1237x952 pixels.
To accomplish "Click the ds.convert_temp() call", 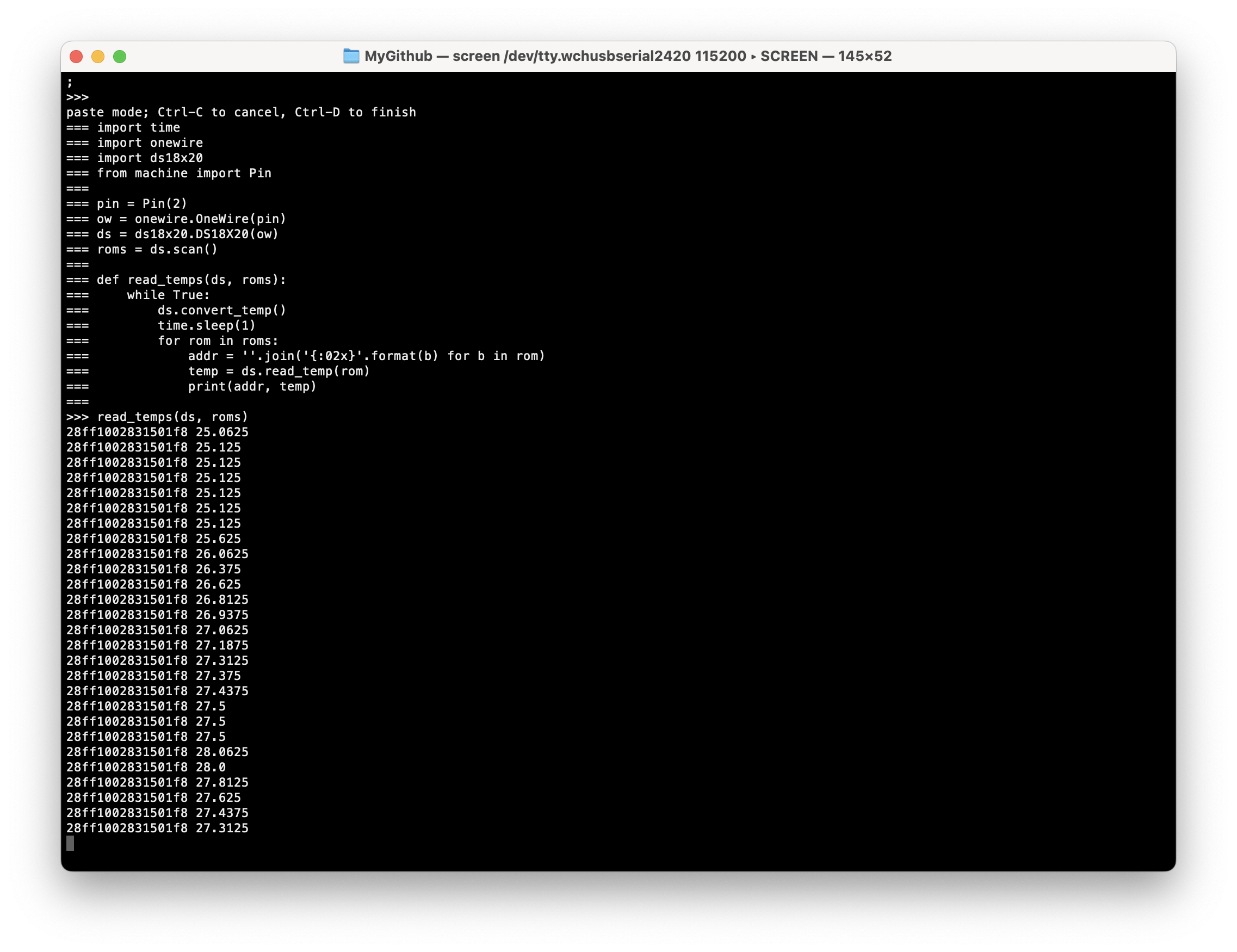I will [x=221, y=310].
